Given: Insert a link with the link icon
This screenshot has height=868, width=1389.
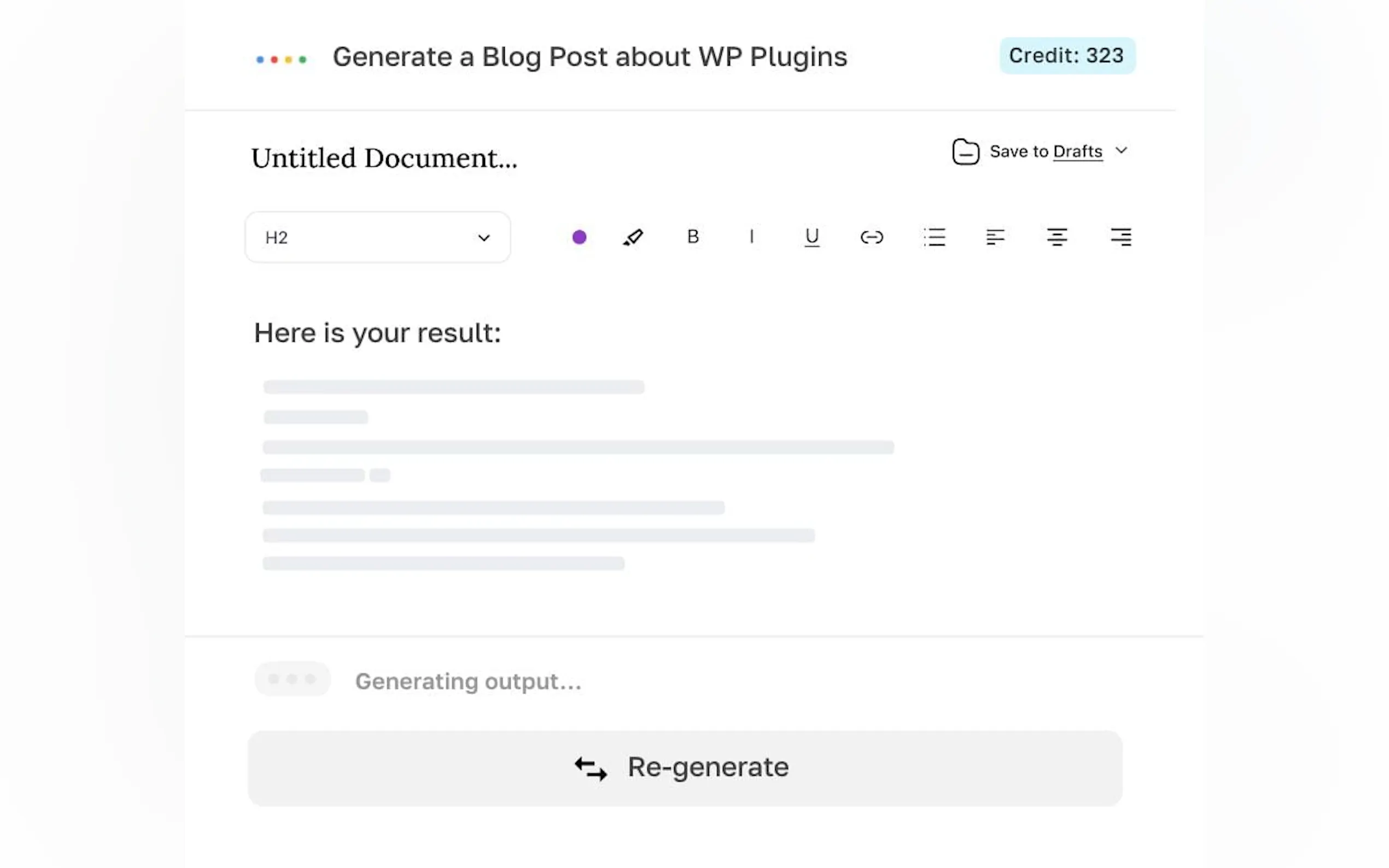Looking at the screenshot, I should (871, 237).
